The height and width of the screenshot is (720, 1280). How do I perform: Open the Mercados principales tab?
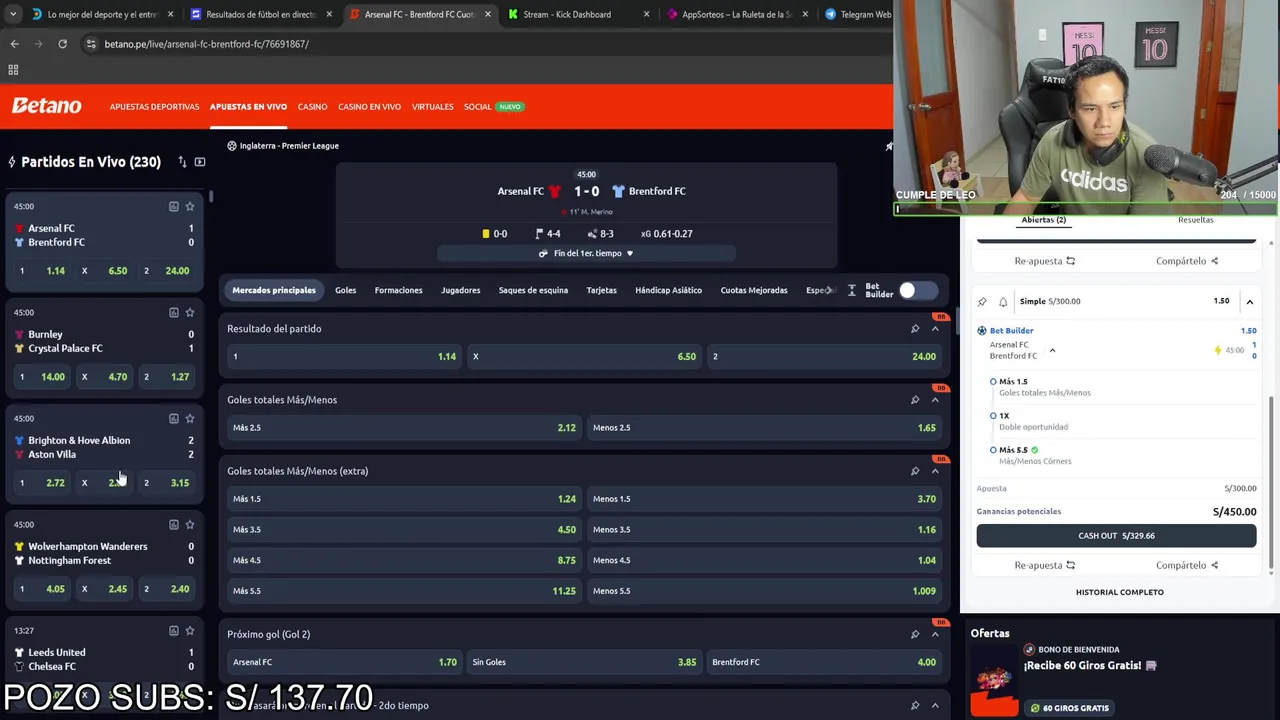click(274, 290)
